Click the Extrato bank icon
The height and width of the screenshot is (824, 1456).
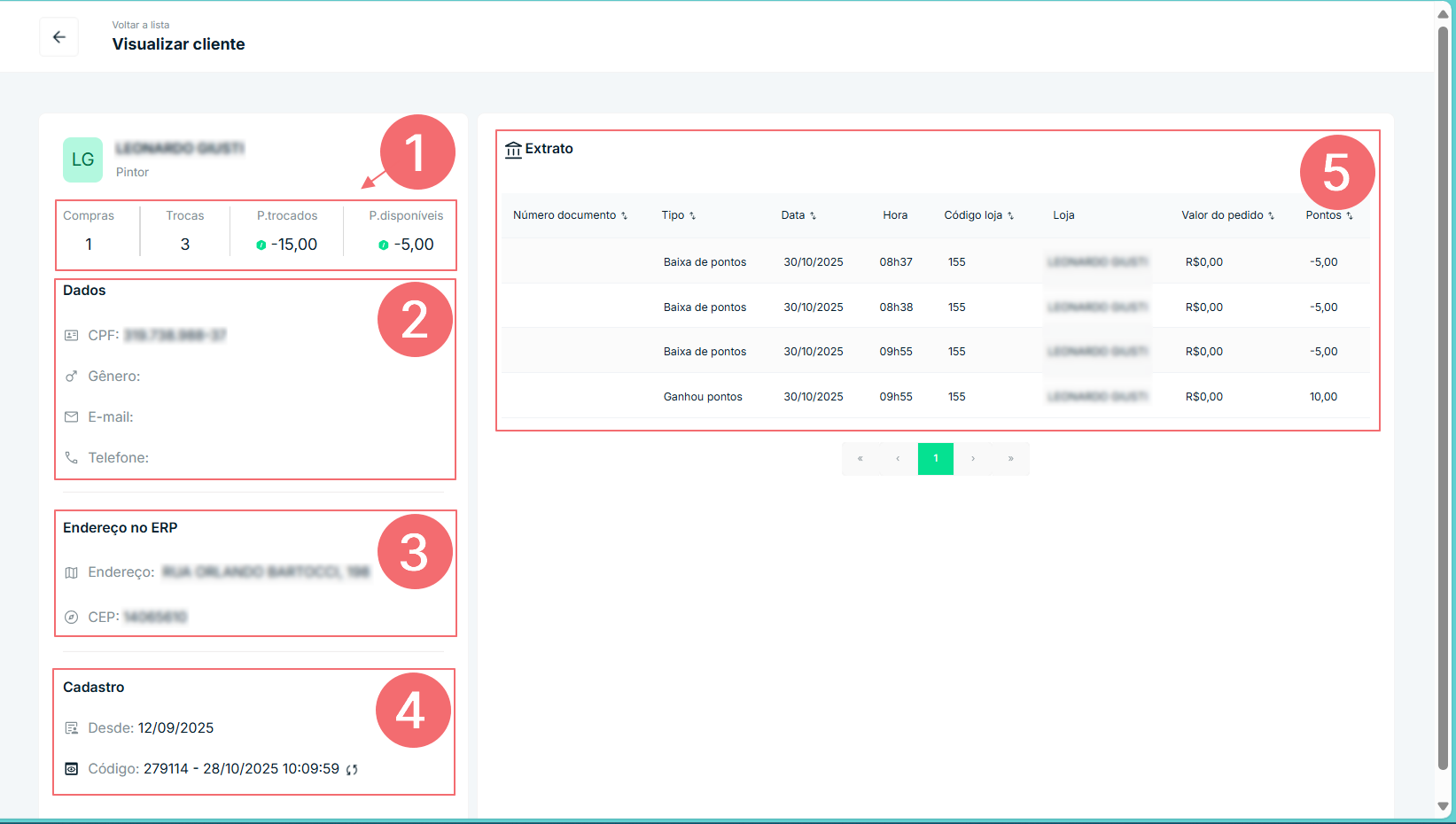pos(513,150)
